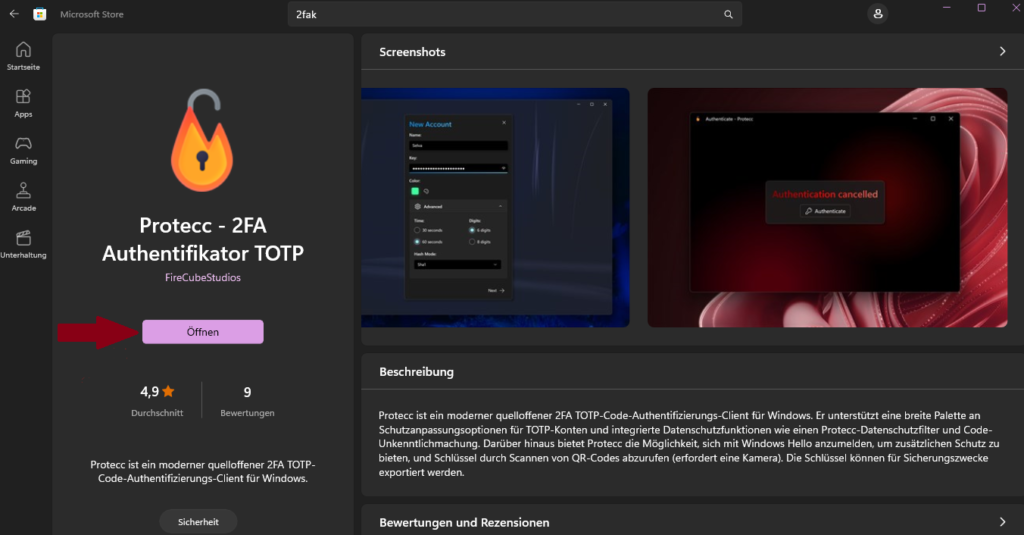Open the Gaming section in sidebar
The width and height of the screenshot is (1024, 535).
pyautogui.click(x=24, y=150)
